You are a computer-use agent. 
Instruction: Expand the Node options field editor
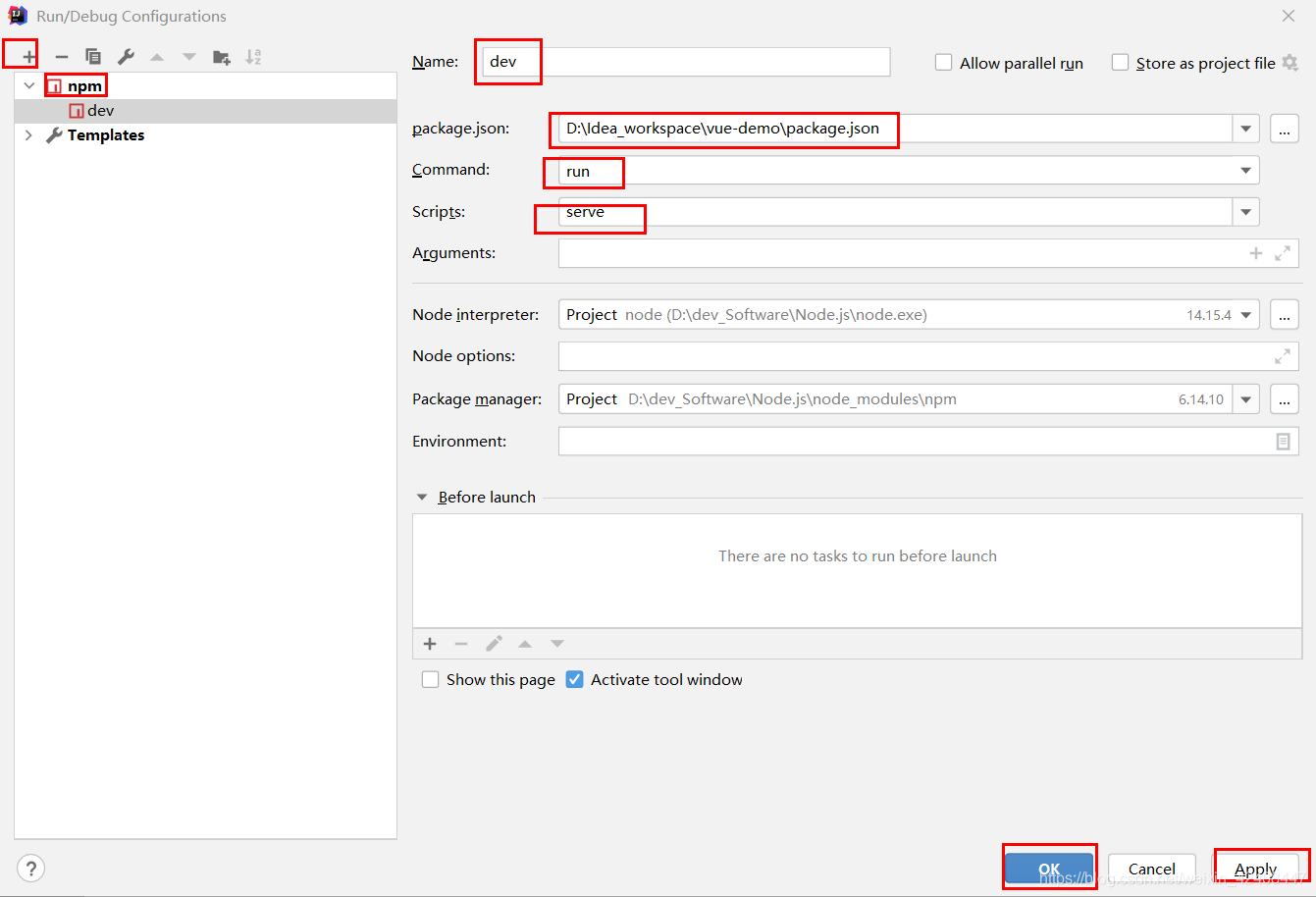(x=1283, y=356)
